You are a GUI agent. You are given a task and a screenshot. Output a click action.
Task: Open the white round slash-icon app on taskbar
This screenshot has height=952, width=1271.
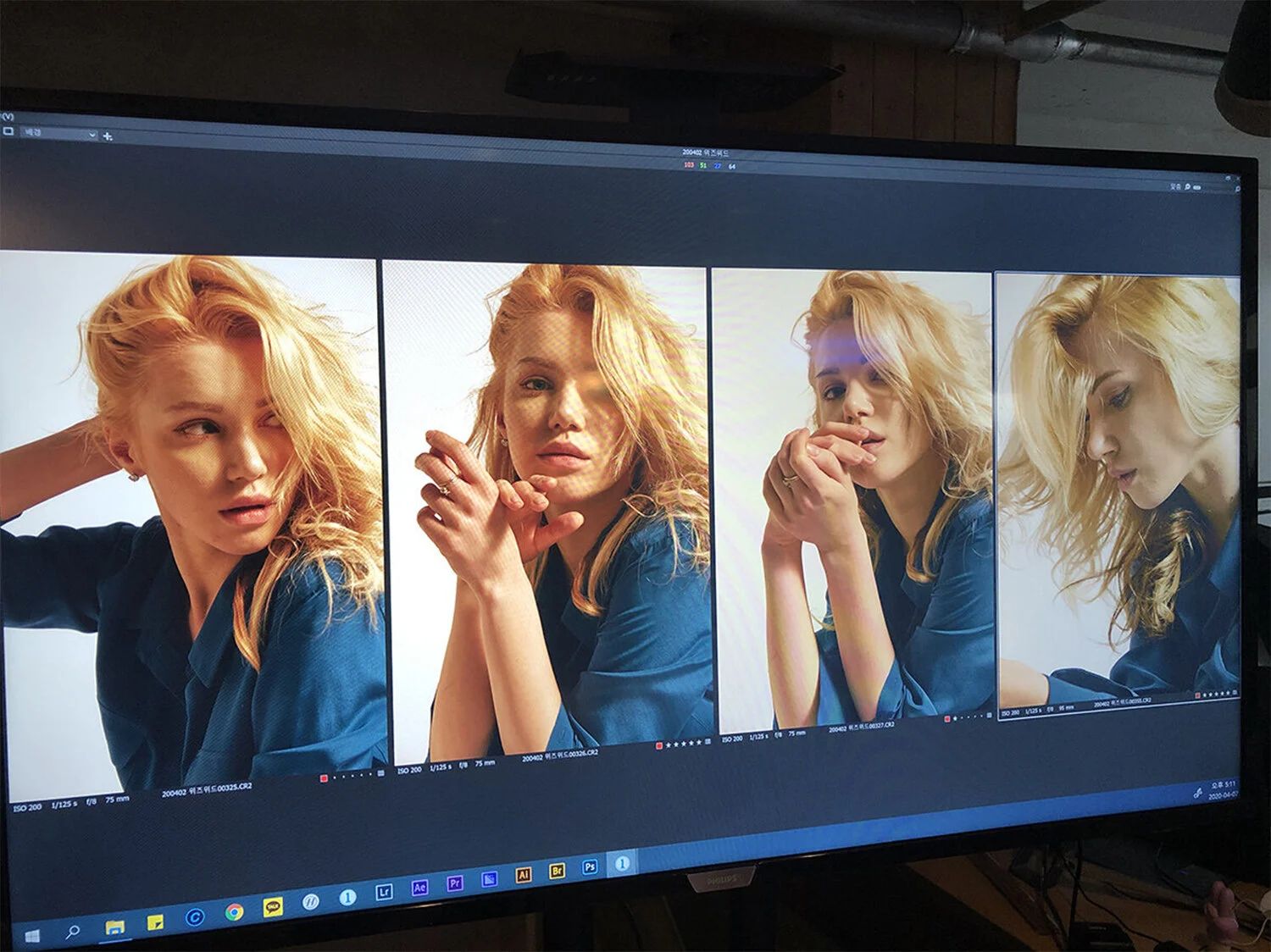(x=311, y=902)
